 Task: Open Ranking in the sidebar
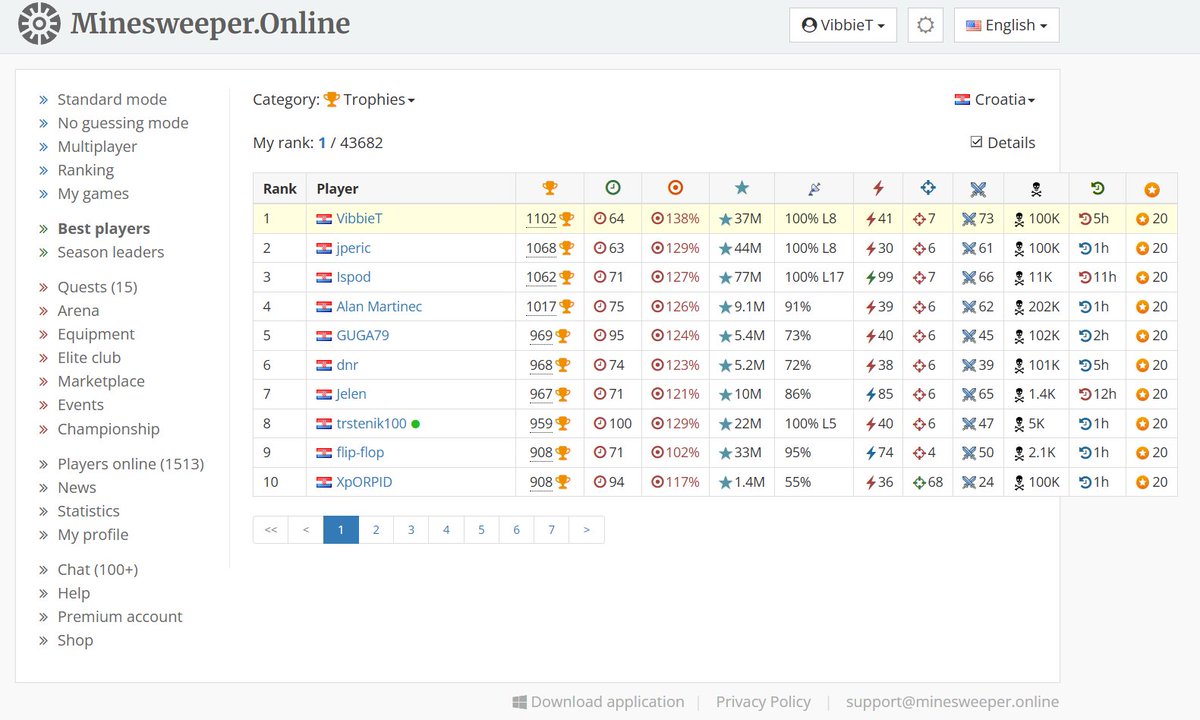(85, 170)
